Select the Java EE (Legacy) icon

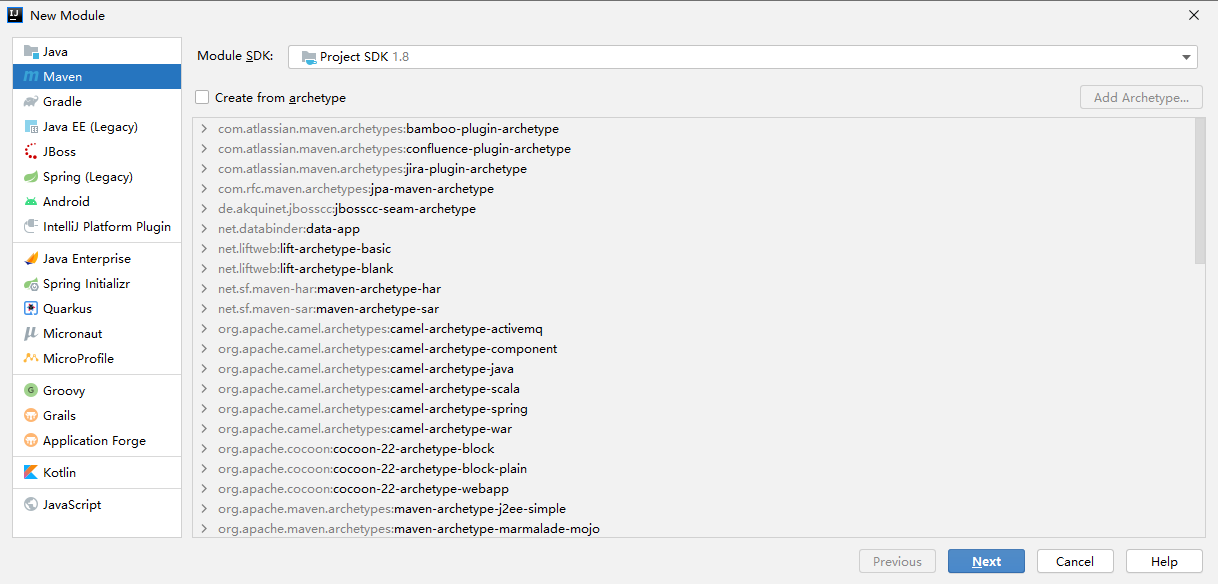(31, 126)
